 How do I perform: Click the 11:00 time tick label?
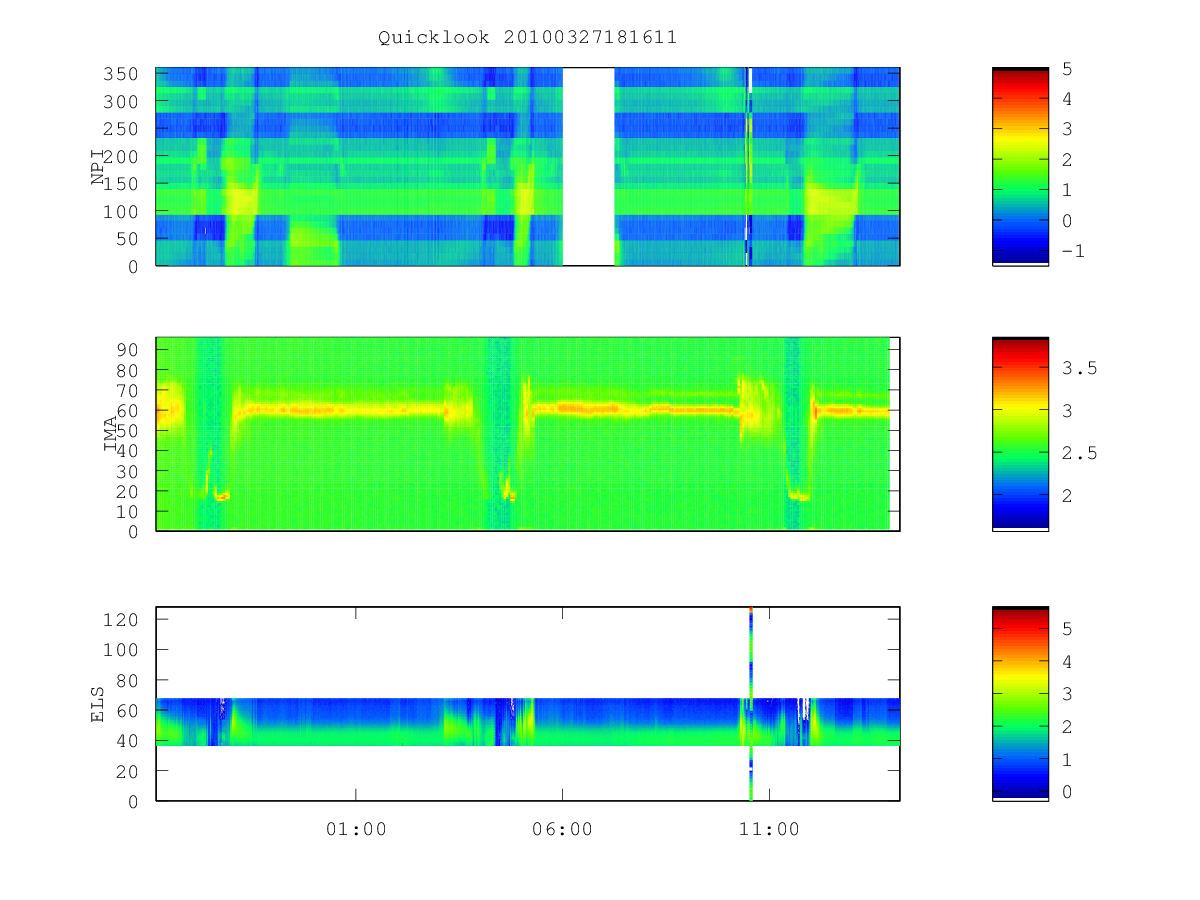tap(769, 829)
